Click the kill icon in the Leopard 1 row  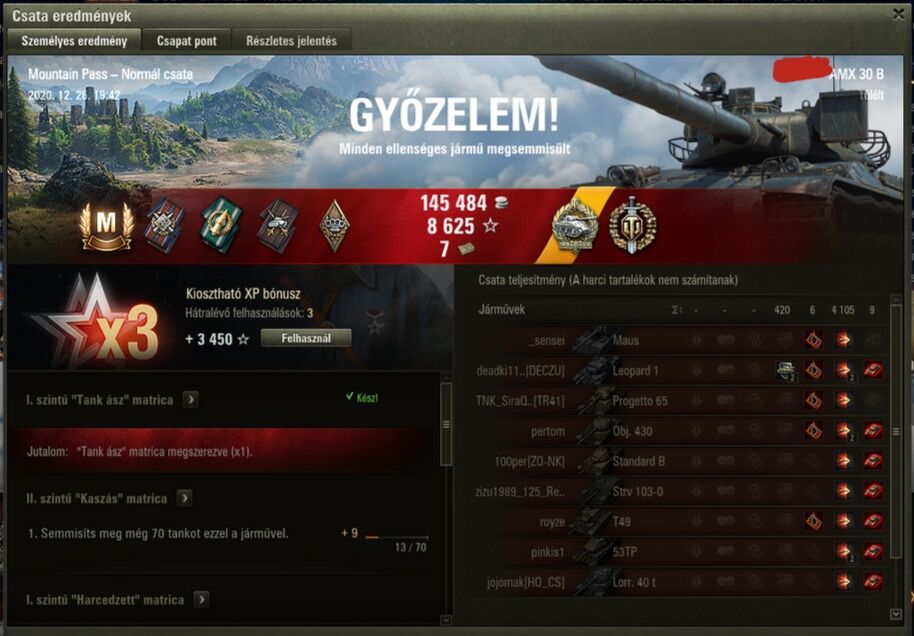pyautogui.click(x=873, y=370)
